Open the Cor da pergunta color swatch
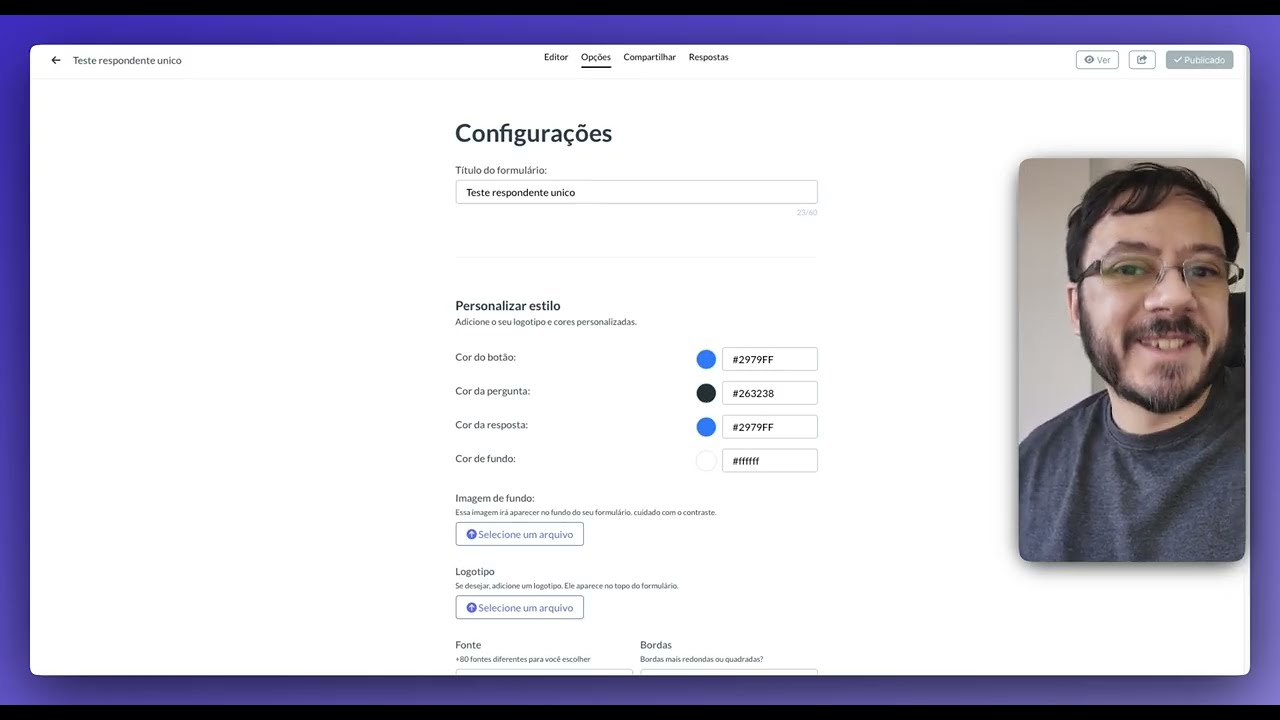1280x720 pixels. tap(706, 393)
